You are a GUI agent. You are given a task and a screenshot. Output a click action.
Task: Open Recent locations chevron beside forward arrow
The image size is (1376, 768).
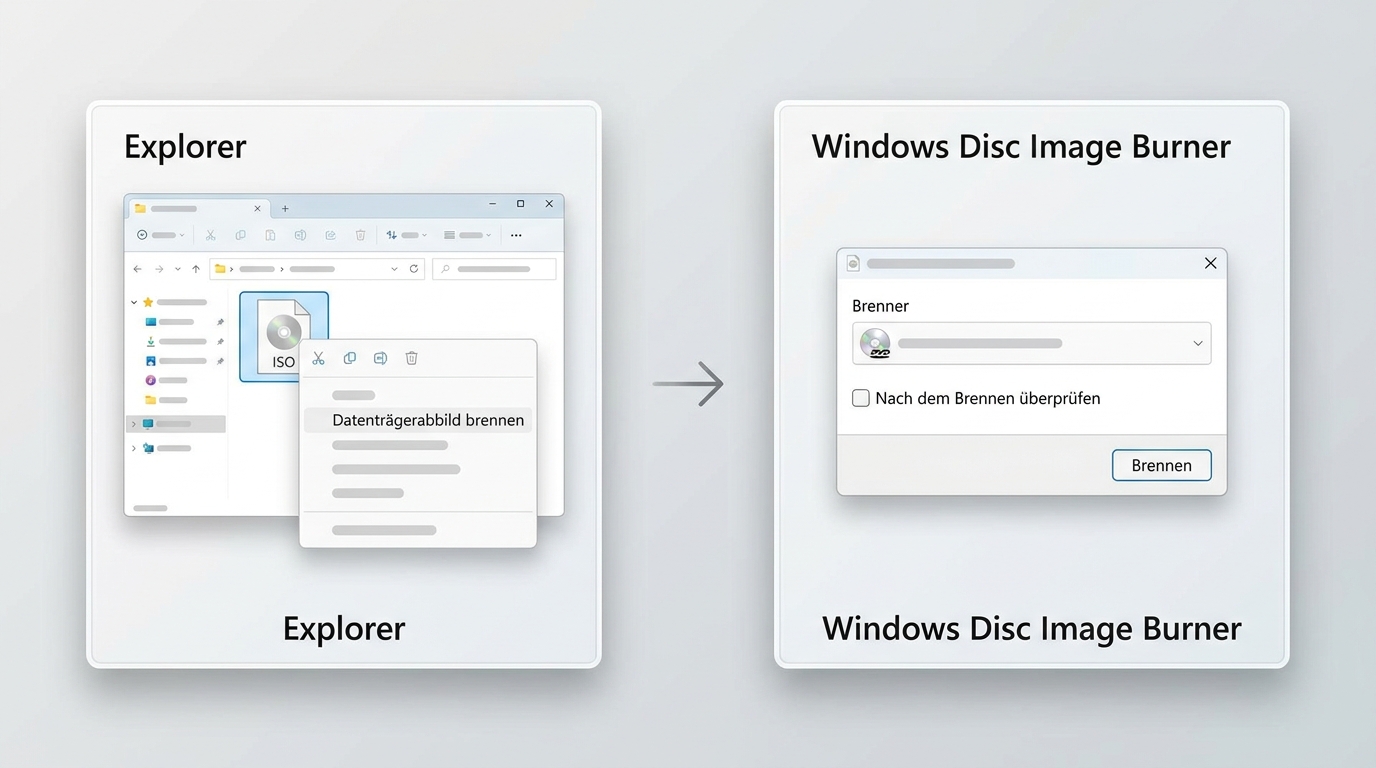(178, 269)
